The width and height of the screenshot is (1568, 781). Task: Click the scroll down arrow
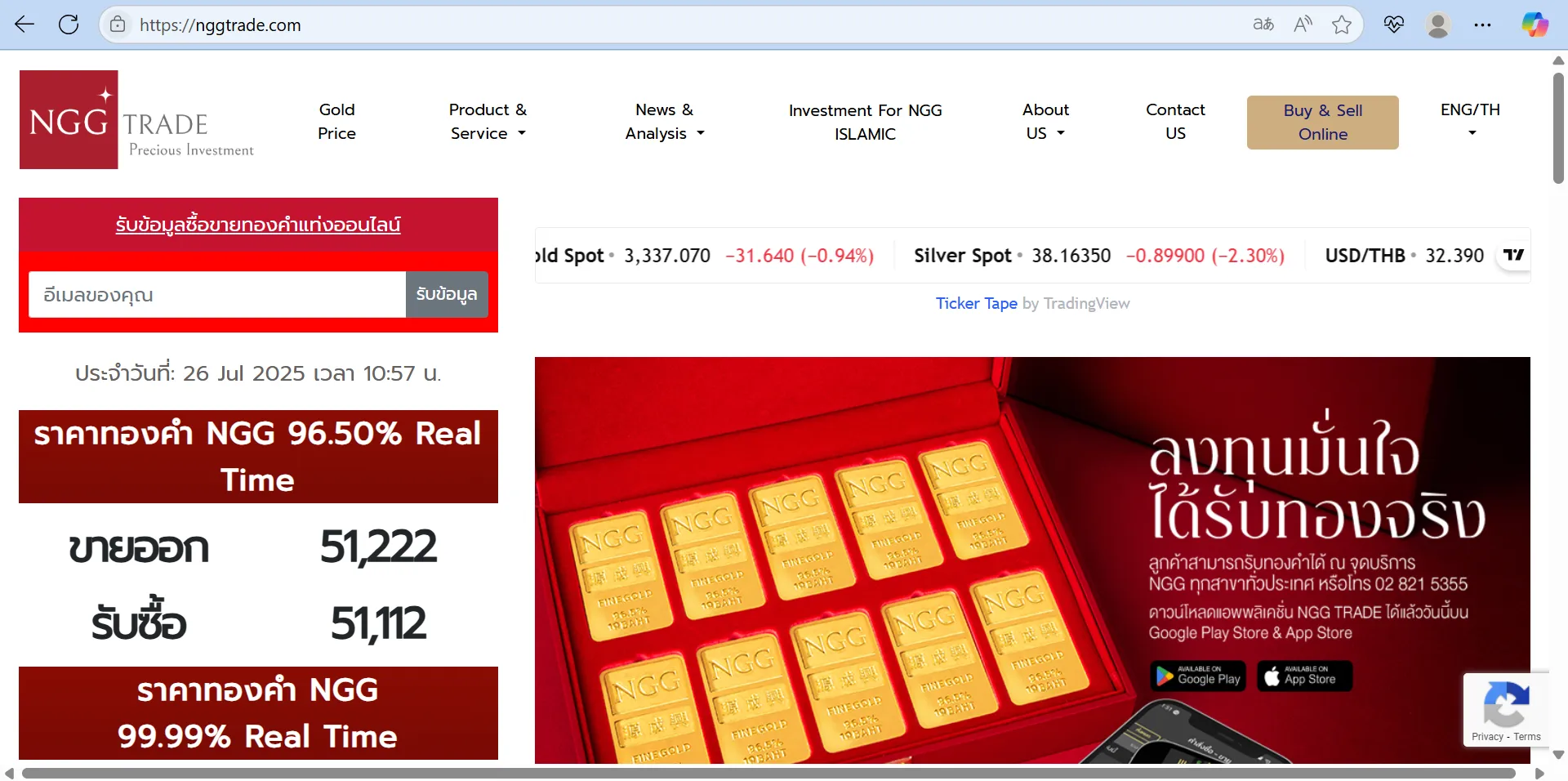(x=1558, y=755)
